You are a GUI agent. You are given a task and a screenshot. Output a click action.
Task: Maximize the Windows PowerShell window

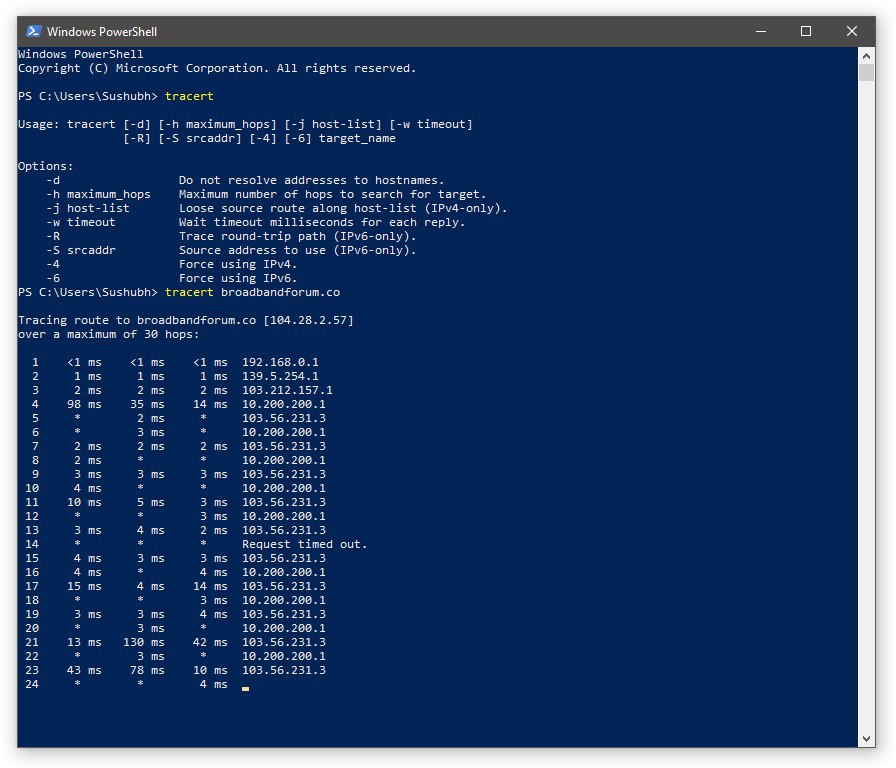[806, 31]
